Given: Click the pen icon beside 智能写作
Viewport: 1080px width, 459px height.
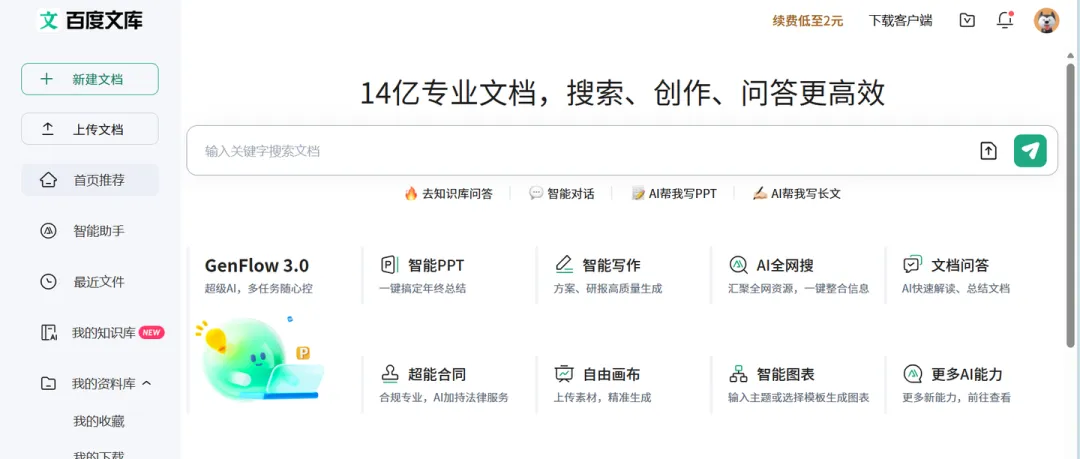Looking at the screenshot, I should pyautogui.click(x=564, y=265).
